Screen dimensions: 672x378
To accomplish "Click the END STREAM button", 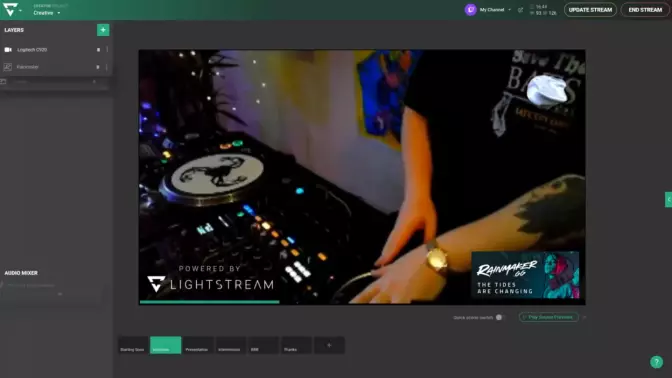I will point(645,10).
